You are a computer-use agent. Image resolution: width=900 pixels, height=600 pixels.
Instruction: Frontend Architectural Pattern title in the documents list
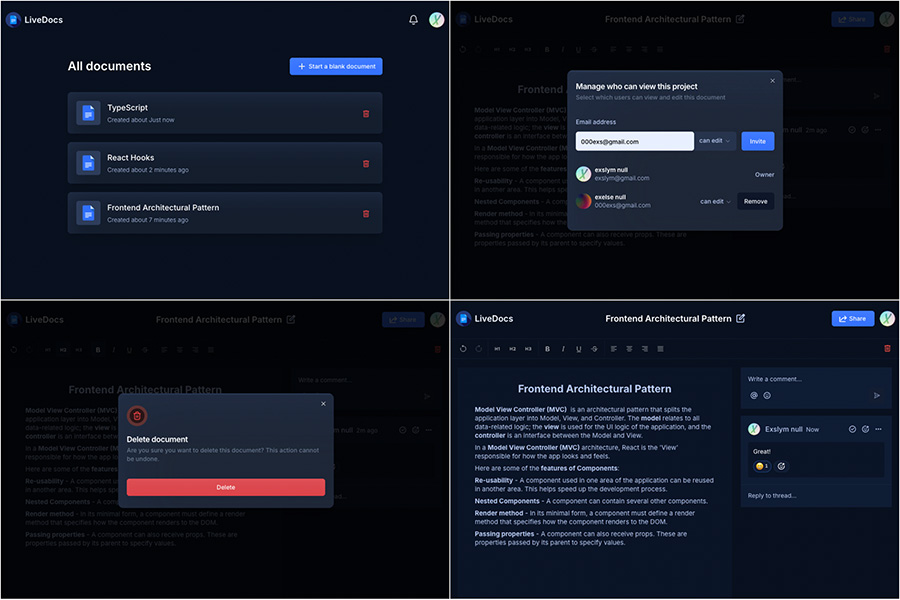tap(163, 207)
